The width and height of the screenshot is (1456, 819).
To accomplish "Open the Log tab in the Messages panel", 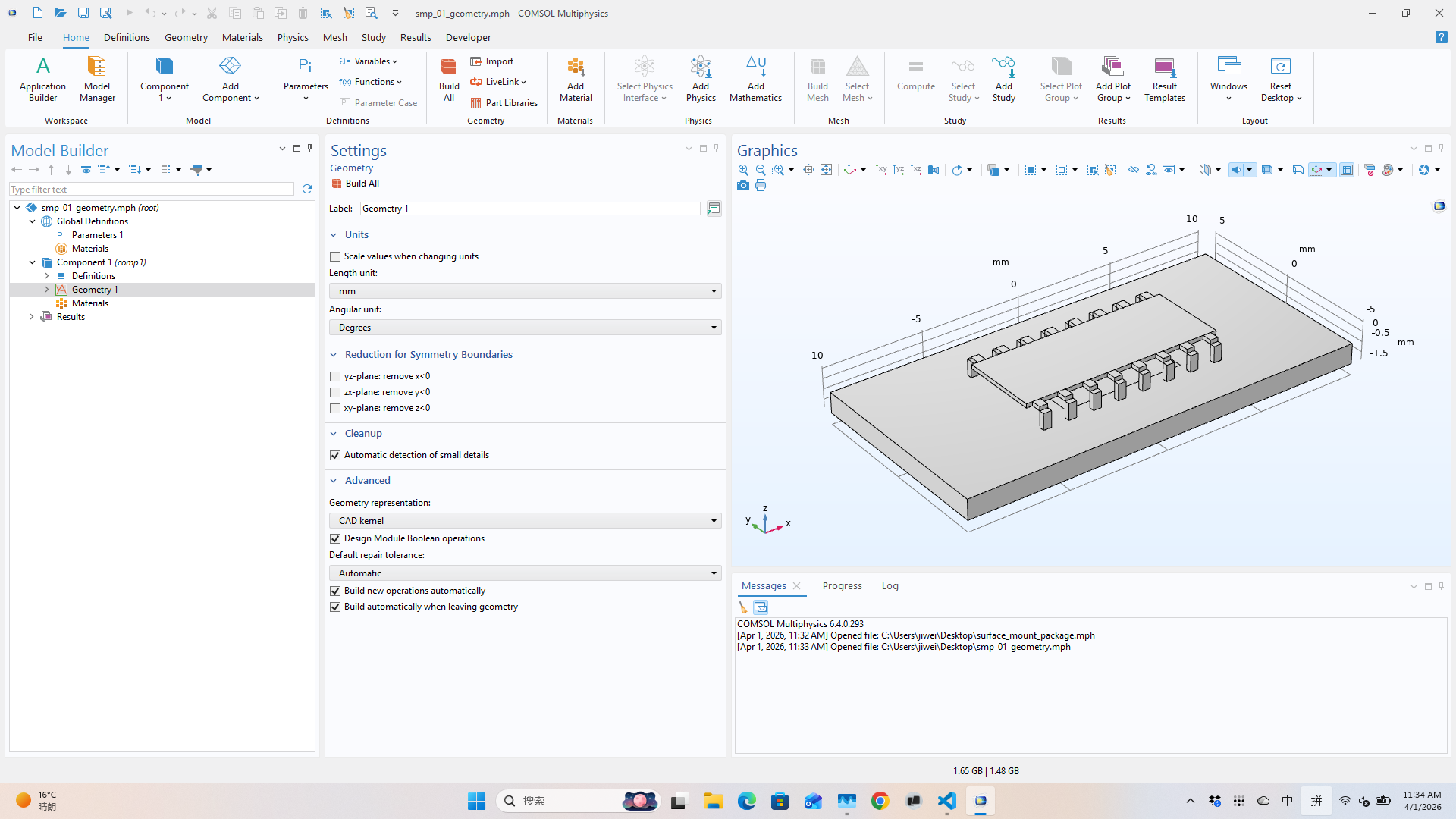I will pos(890,585).
